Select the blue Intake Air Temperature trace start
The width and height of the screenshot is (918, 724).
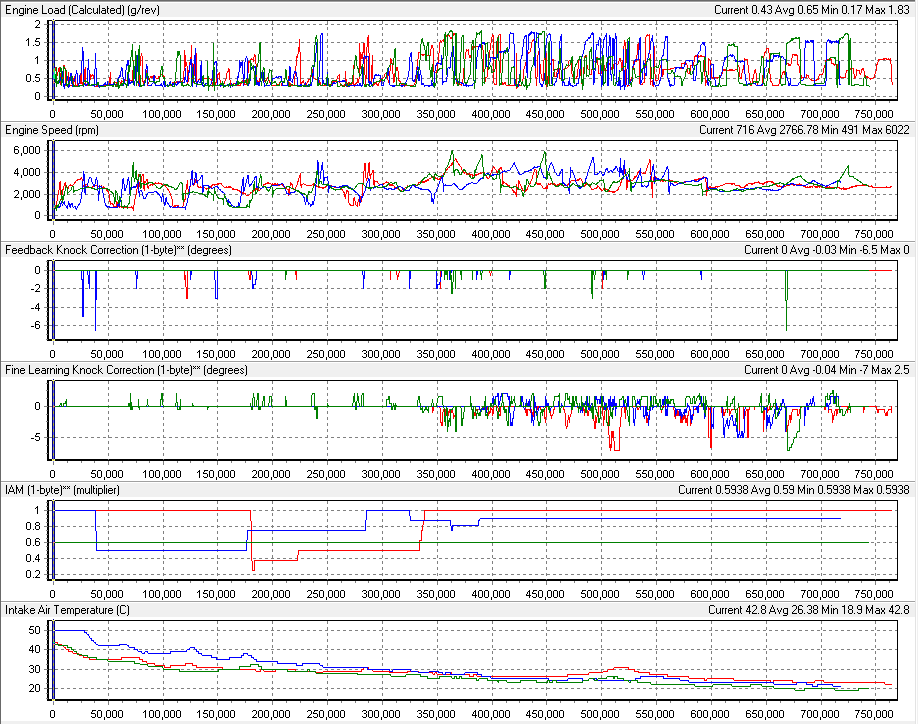point(55,631)
